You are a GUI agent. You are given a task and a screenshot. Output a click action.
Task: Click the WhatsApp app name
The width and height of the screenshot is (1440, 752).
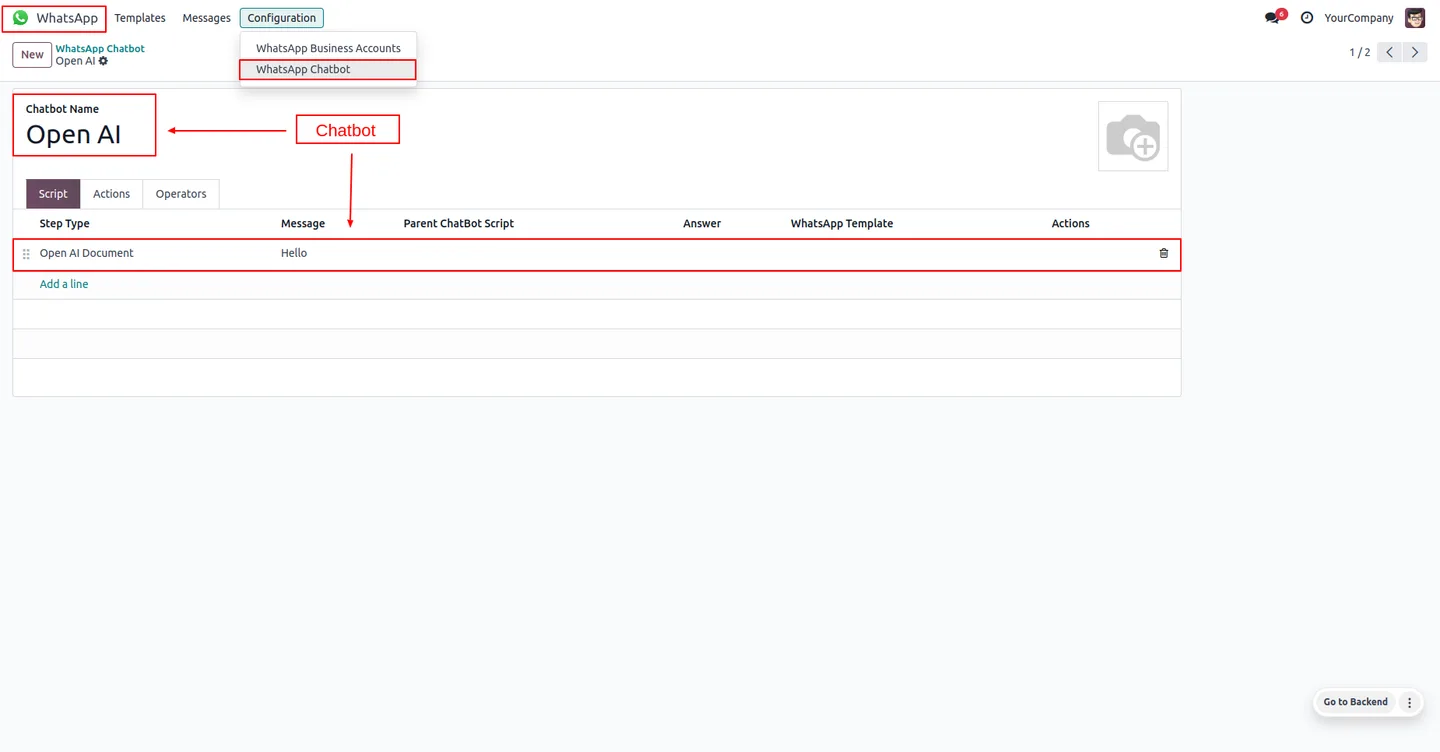pyautogui.click(x=67, y=18)
